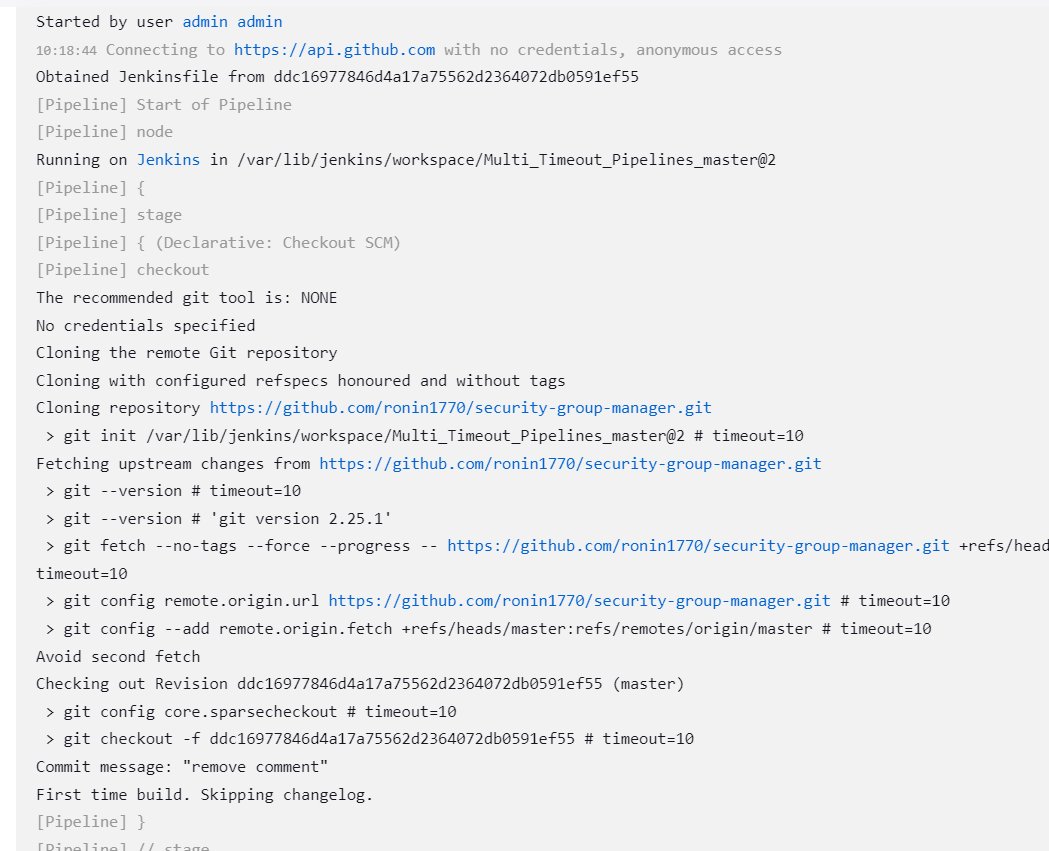Click the Jenkins node link
Screen dimensions: 1049x851
click(x=168, y=159)
